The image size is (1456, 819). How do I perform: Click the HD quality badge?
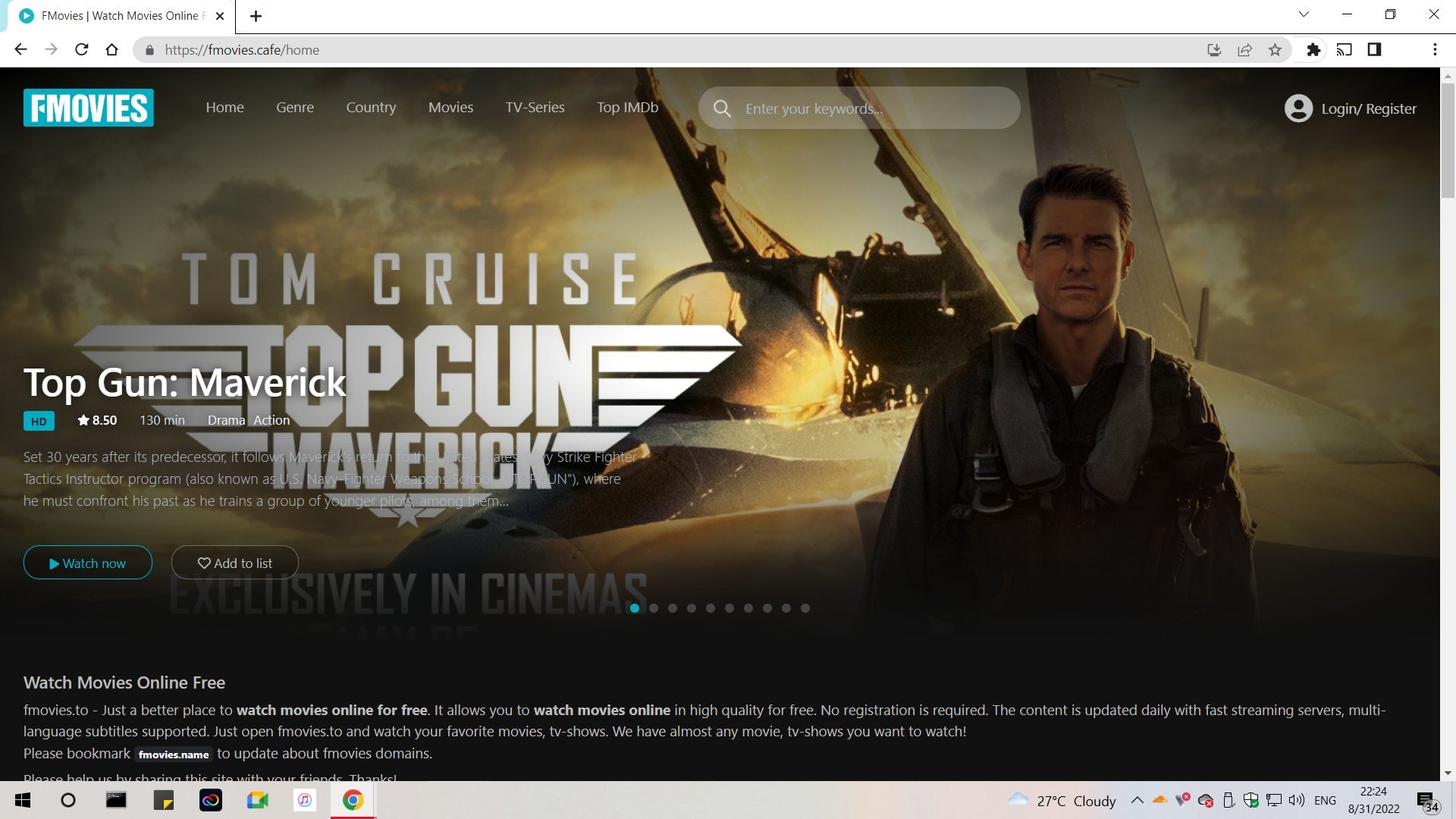pyautogui.click(x=39, y=421)
